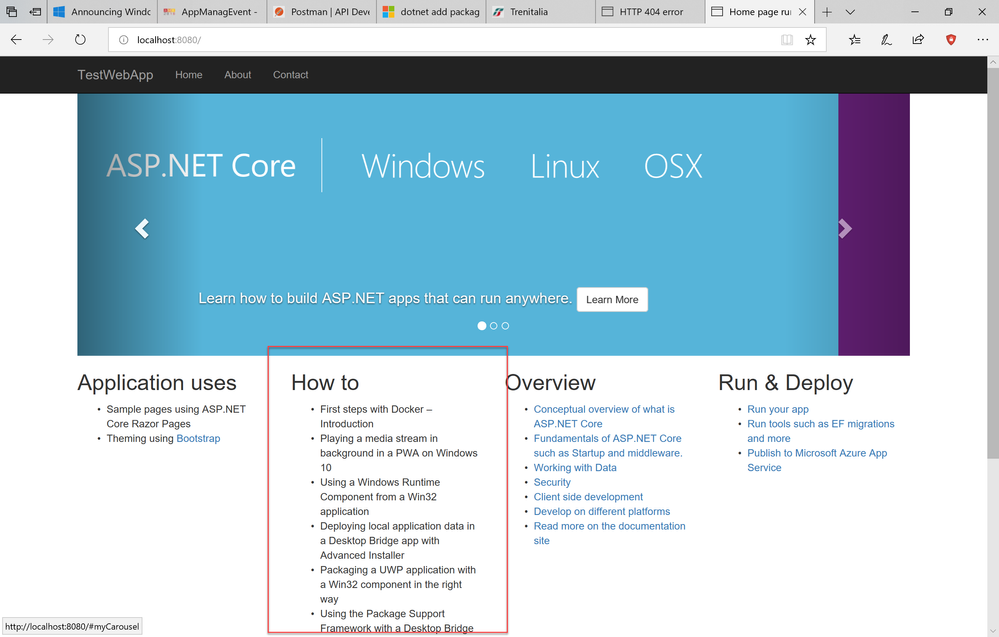This screenshot has height=637, width=999.
Task: Click Sample pages using ASP.NET Core item
Action: click(x=176, y=417)
